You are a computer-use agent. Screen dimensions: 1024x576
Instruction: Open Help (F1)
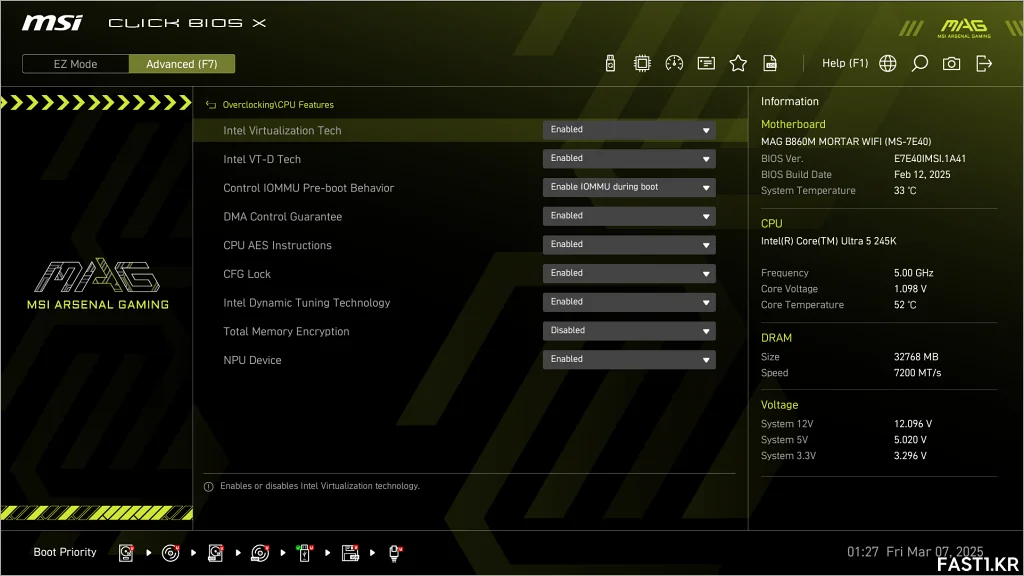click(x=844, y=63)
